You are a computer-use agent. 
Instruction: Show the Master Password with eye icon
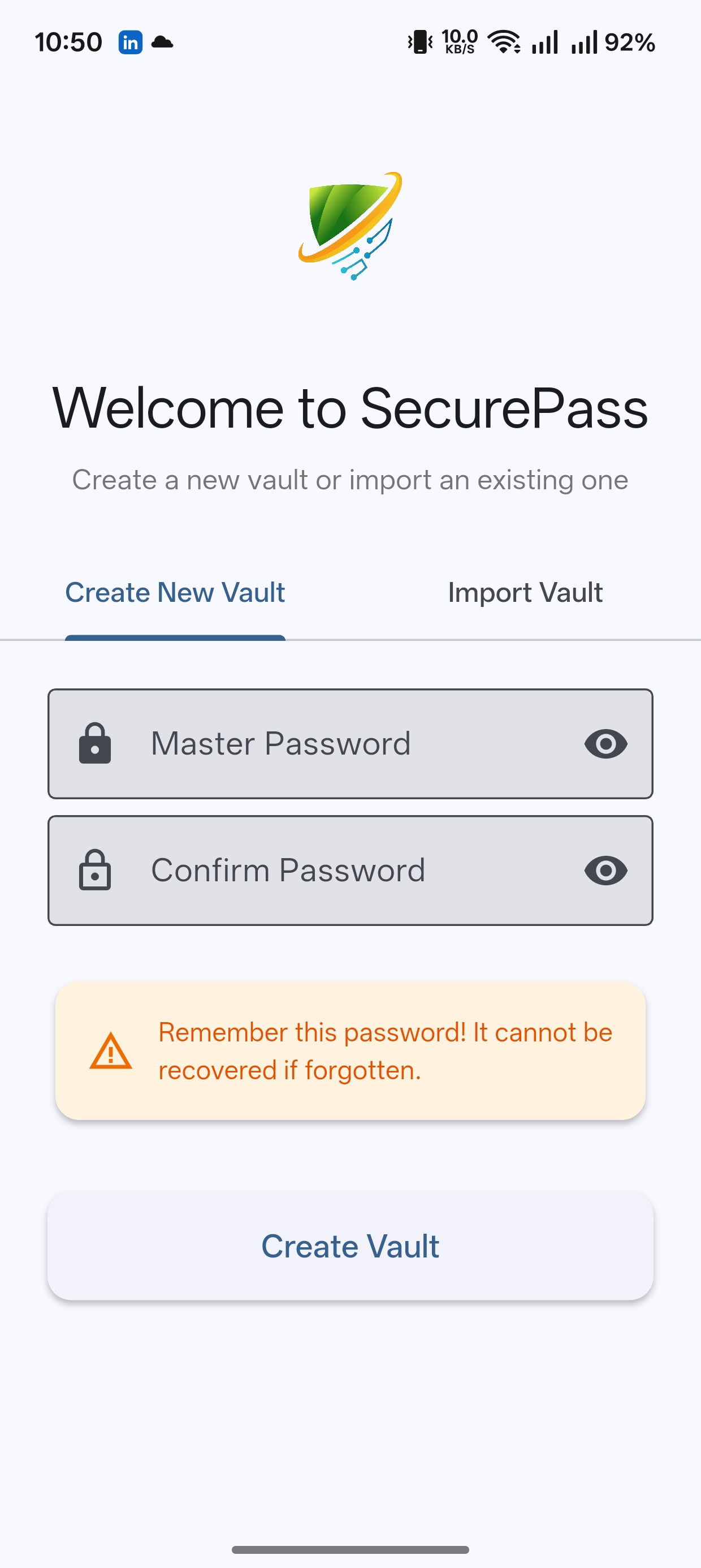[605, 743]
